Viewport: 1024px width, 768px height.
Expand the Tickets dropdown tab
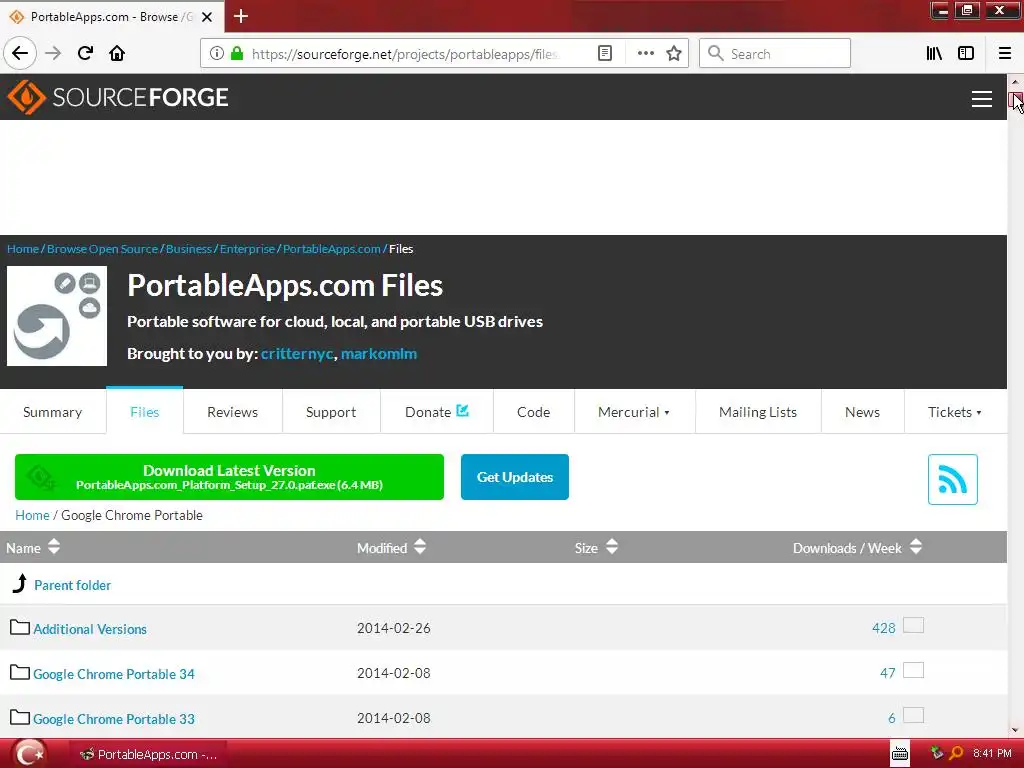coord(955,412)
